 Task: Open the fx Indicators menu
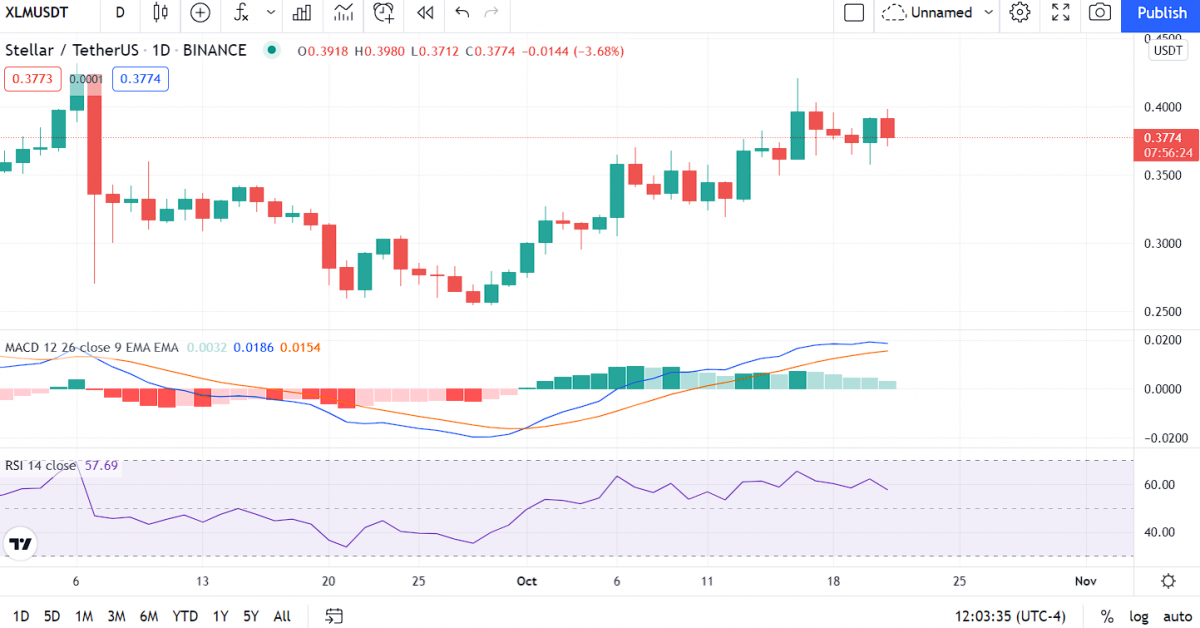point(241,13)
